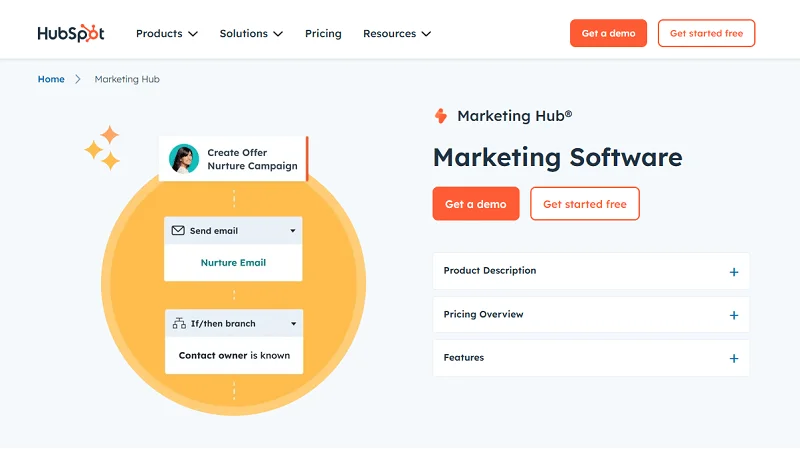
Task: Click the Send email envelope icon
Action: [x=178, y=231]
